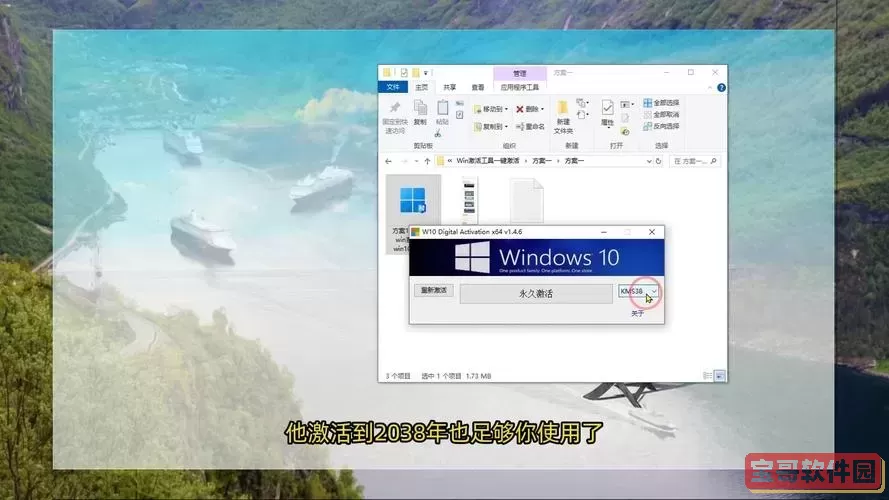Click the Explorer Back arrow
Viewport: 889px width, 500px height.
388,162
